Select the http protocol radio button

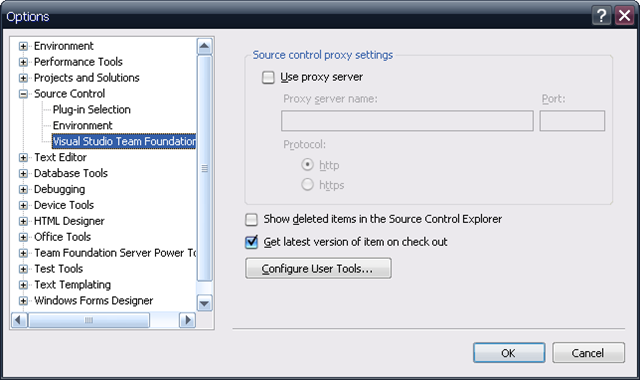coord(307,165)
